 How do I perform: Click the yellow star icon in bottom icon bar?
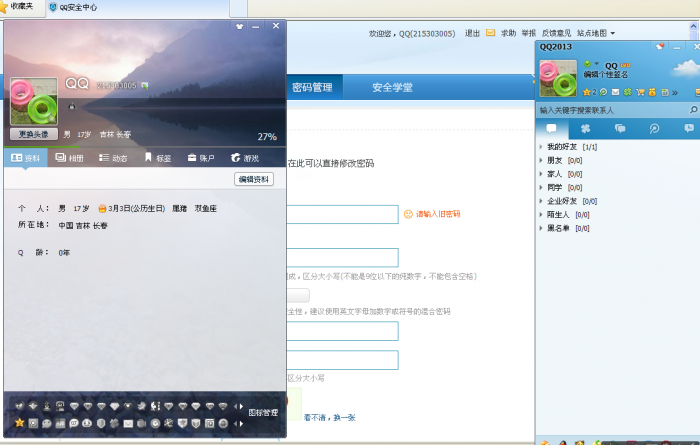20,423
